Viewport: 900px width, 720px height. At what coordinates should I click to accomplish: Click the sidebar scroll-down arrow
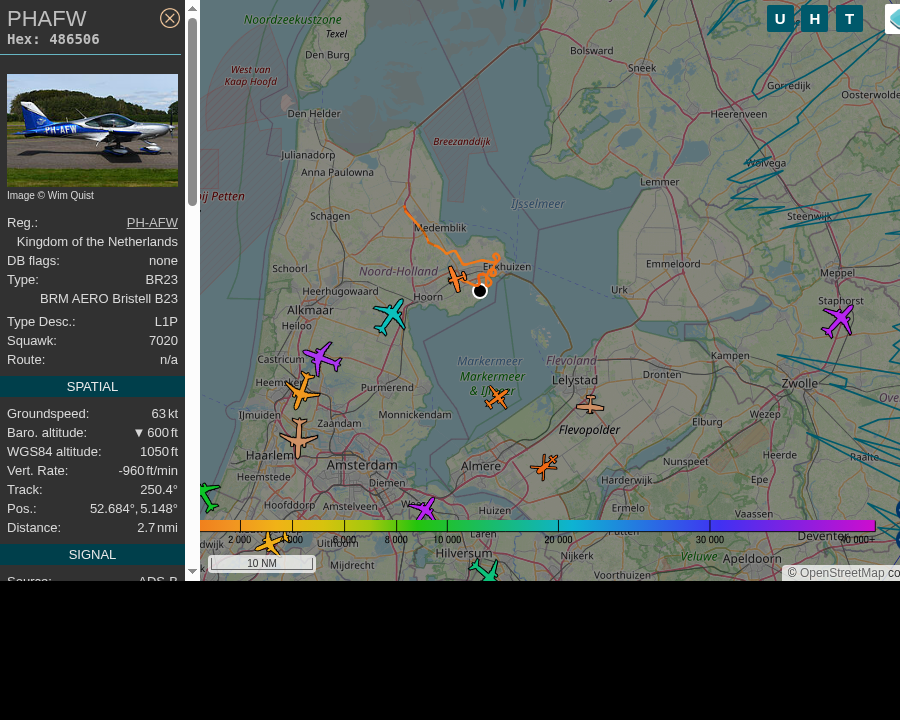(x=192, y=571)
